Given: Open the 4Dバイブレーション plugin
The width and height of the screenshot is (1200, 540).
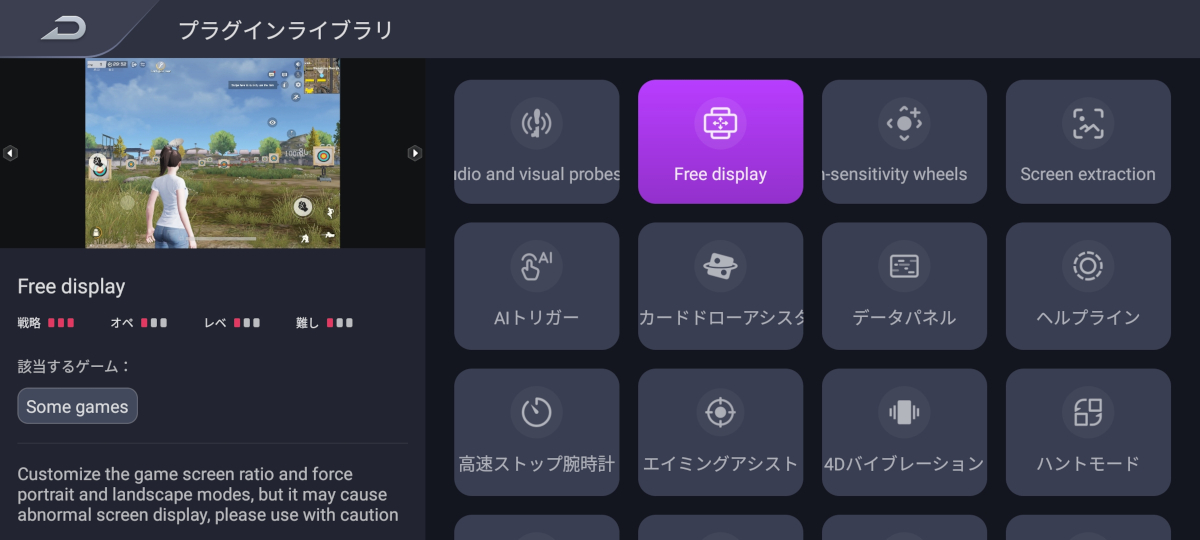Looking at the screenshot, I should pyautogui.click(x=904, y=432).
